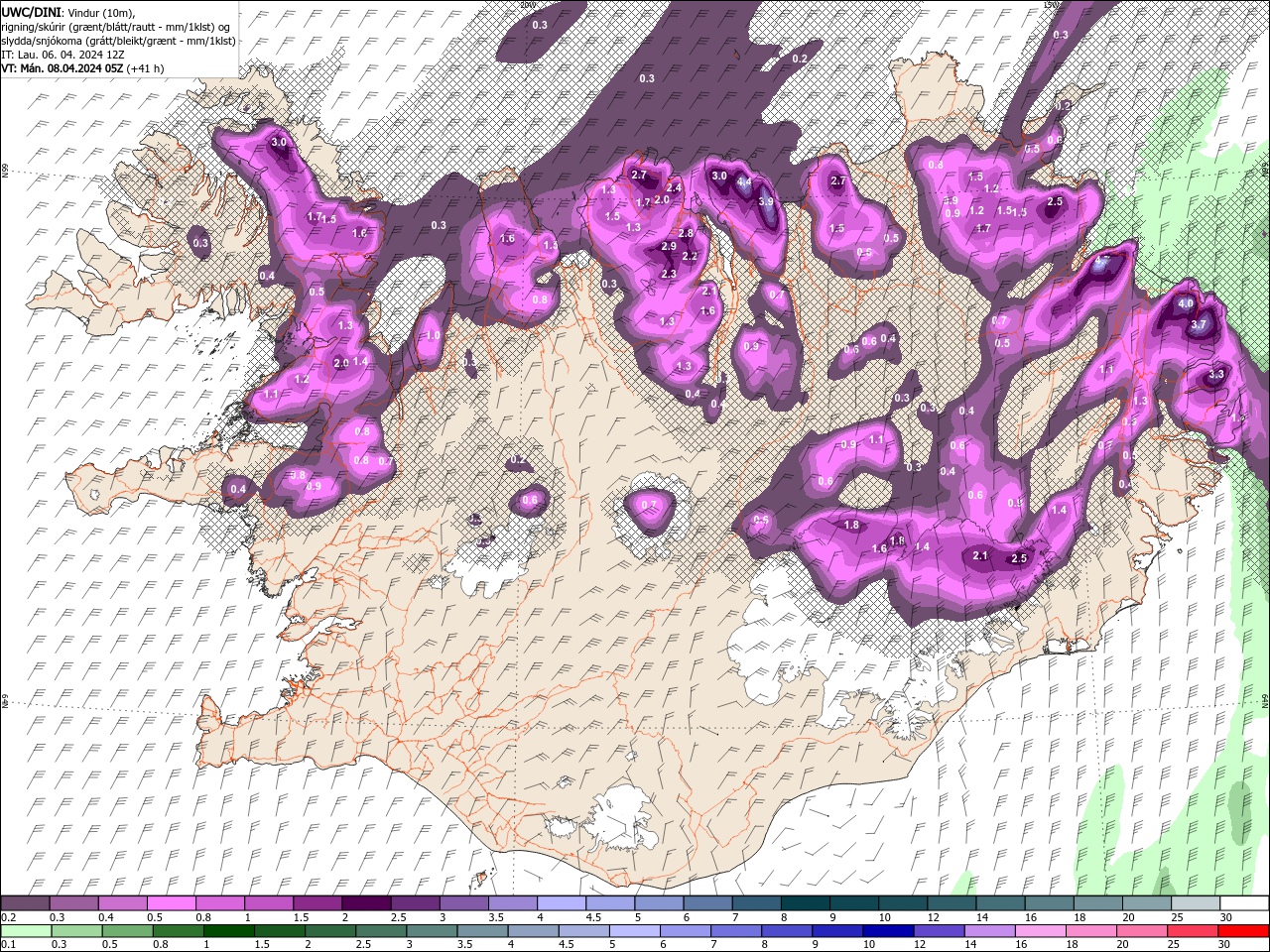The height and width of the screenshot is (952, 1270).
Task: Click the "3.3" snowfall value in the east
Action: tap(1216, 375)
